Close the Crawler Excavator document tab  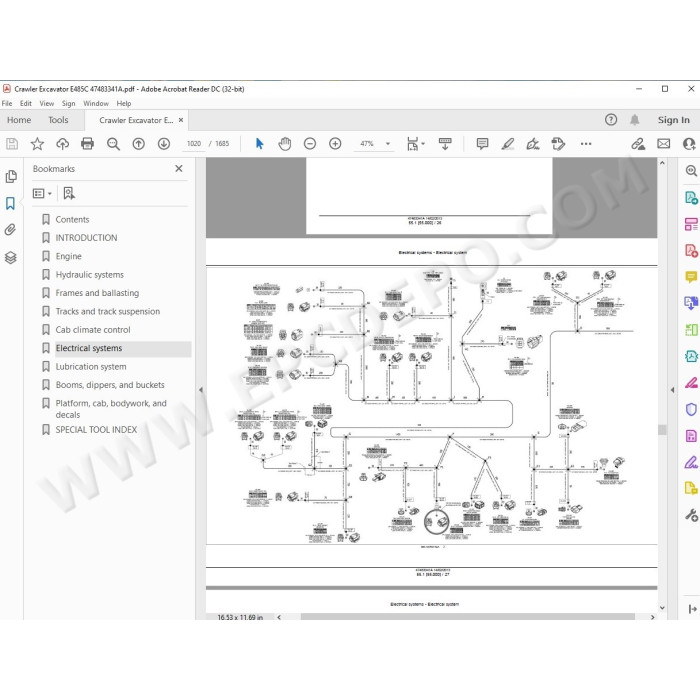181,120
